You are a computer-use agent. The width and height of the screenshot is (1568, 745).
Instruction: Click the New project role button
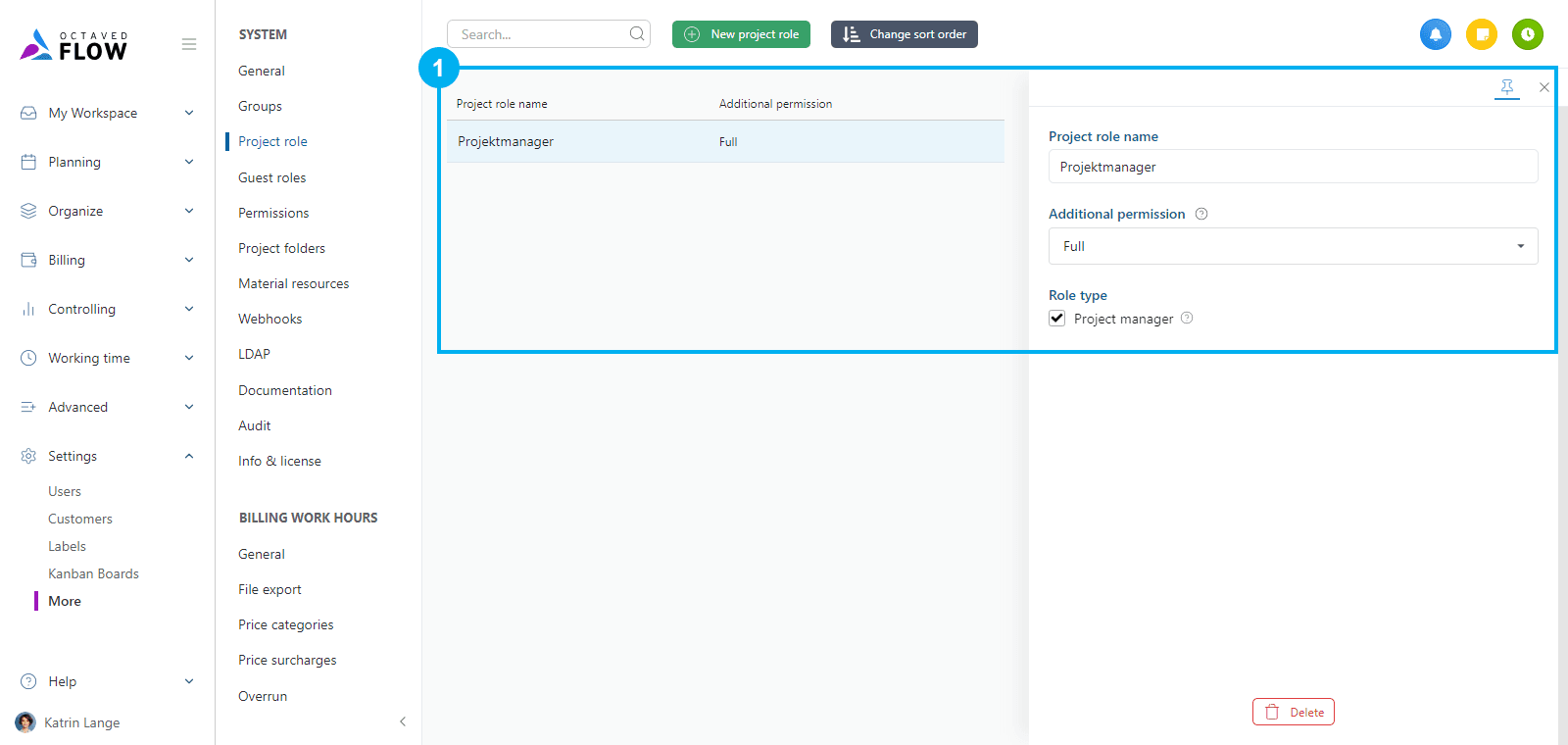[x=741, y=34]
